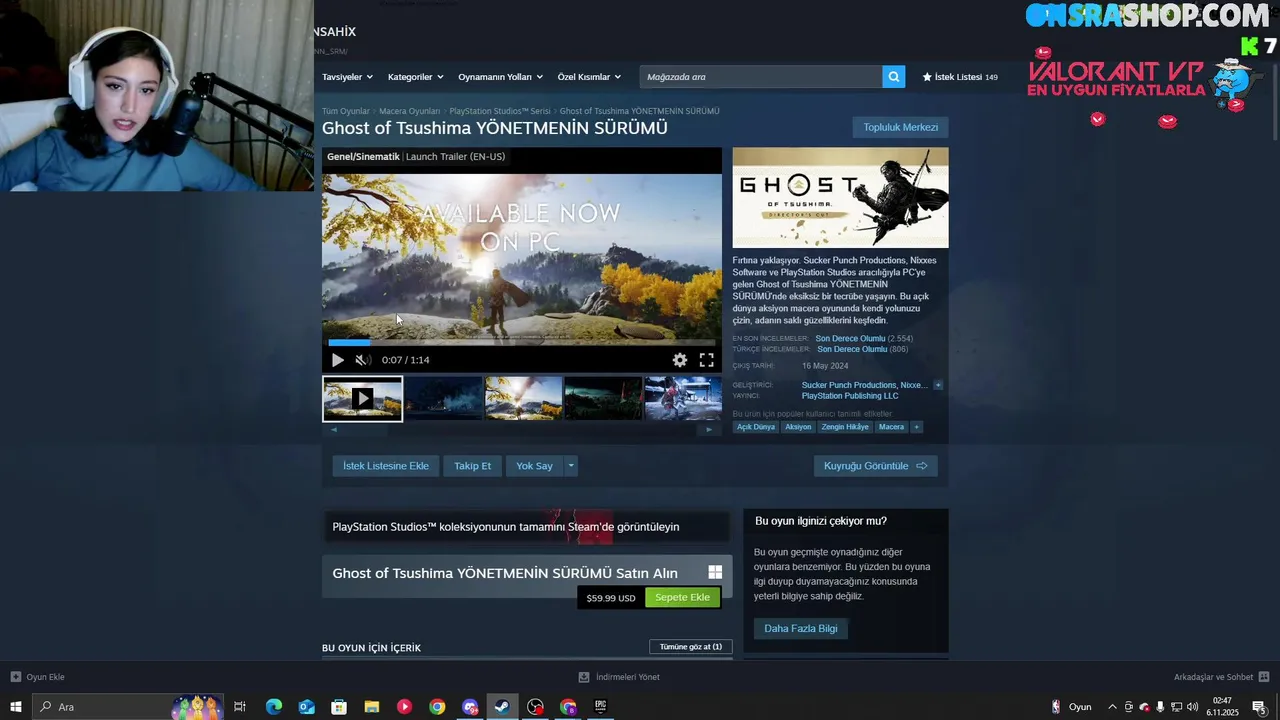Open Epic Games Launcher from taskbar
The width and height of the screenshot is (1280, 720).
[601, 707]
